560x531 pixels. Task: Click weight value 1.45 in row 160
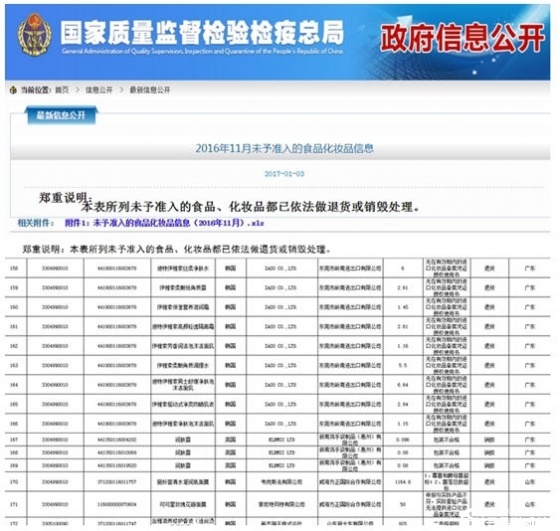tap(403, 307)
